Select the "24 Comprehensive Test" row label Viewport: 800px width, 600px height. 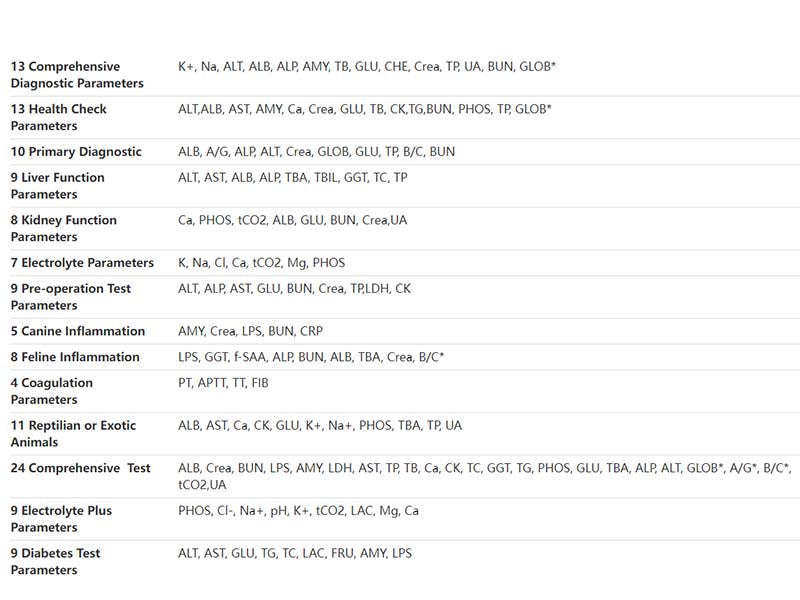[81, 468]
